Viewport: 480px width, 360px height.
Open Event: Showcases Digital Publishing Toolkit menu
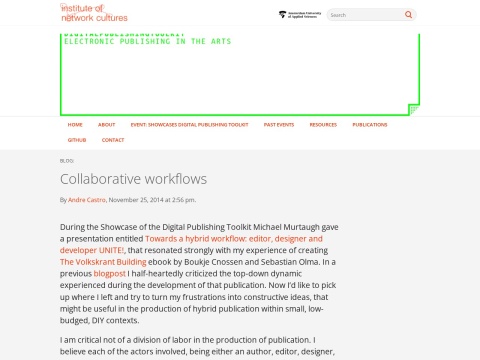pyautogui.click(x=189, y=125)
